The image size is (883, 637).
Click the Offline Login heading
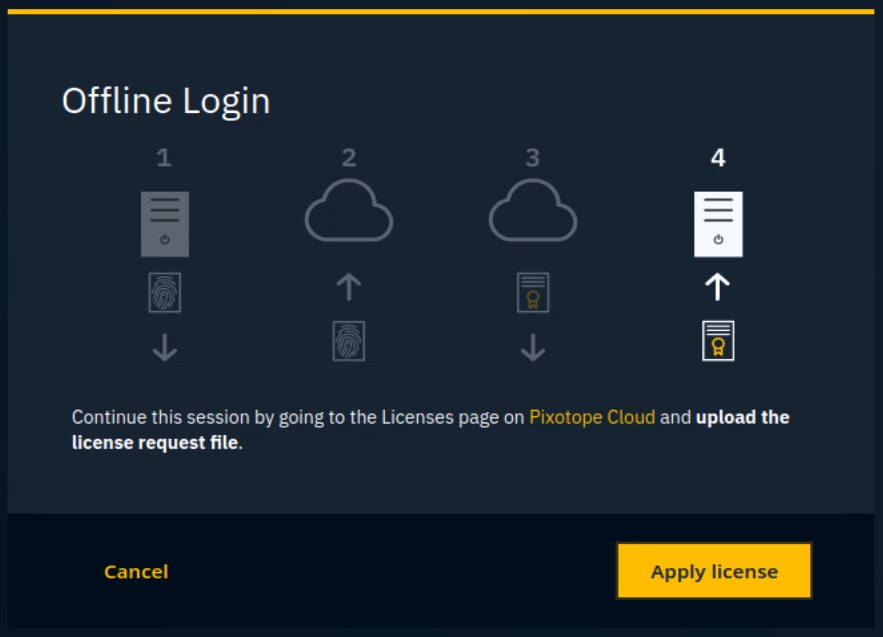(x=166, y=101)
